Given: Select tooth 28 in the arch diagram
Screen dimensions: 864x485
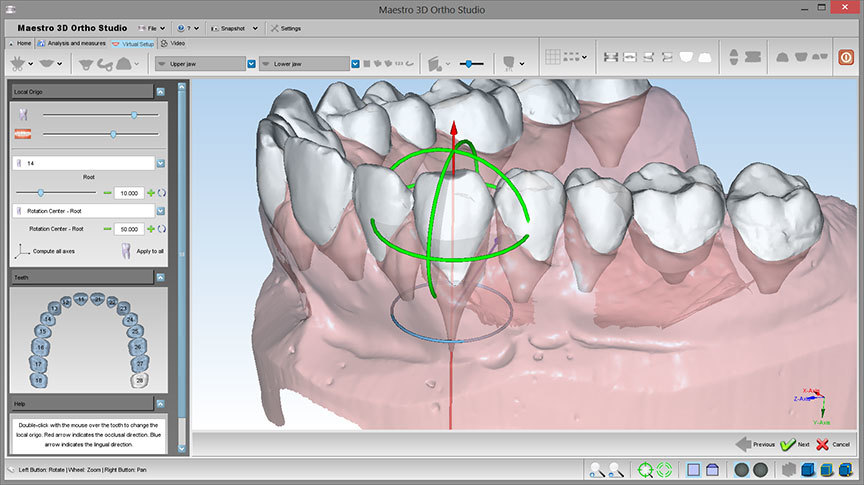Looking at the screenshot, I should (139, 380).
